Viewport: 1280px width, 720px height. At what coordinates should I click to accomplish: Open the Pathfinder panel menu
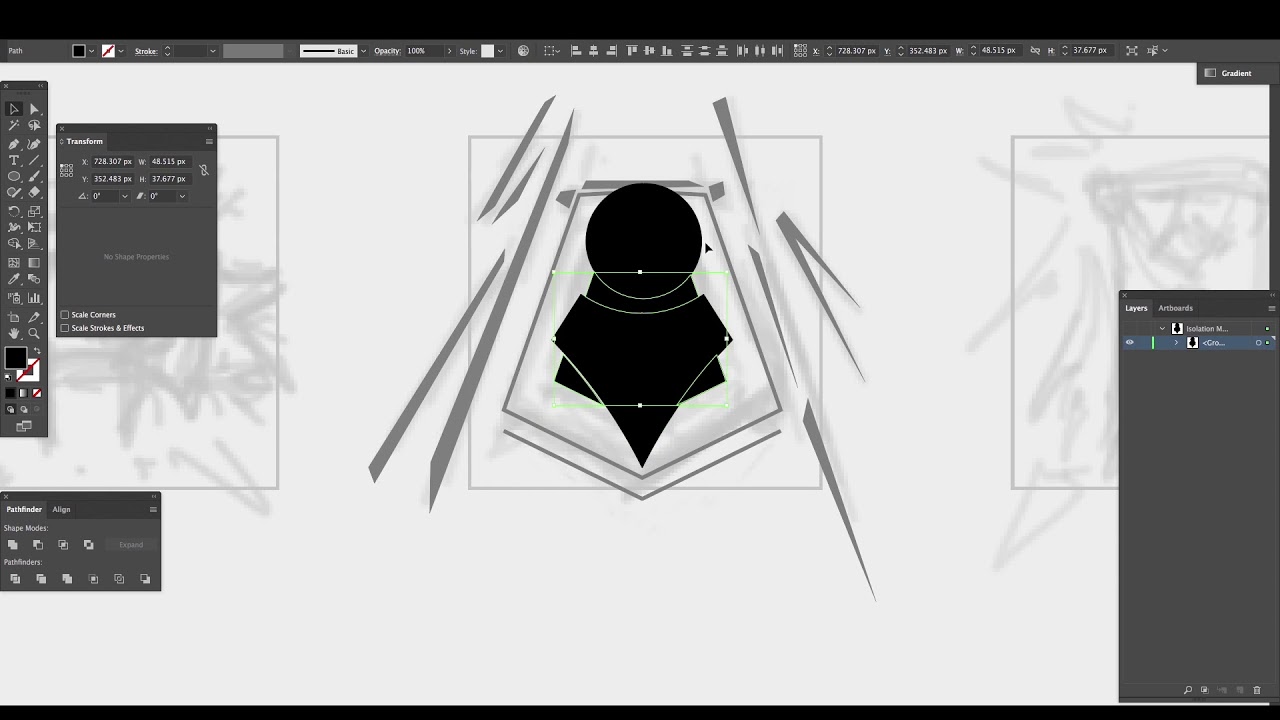click(x=153, y=509)
